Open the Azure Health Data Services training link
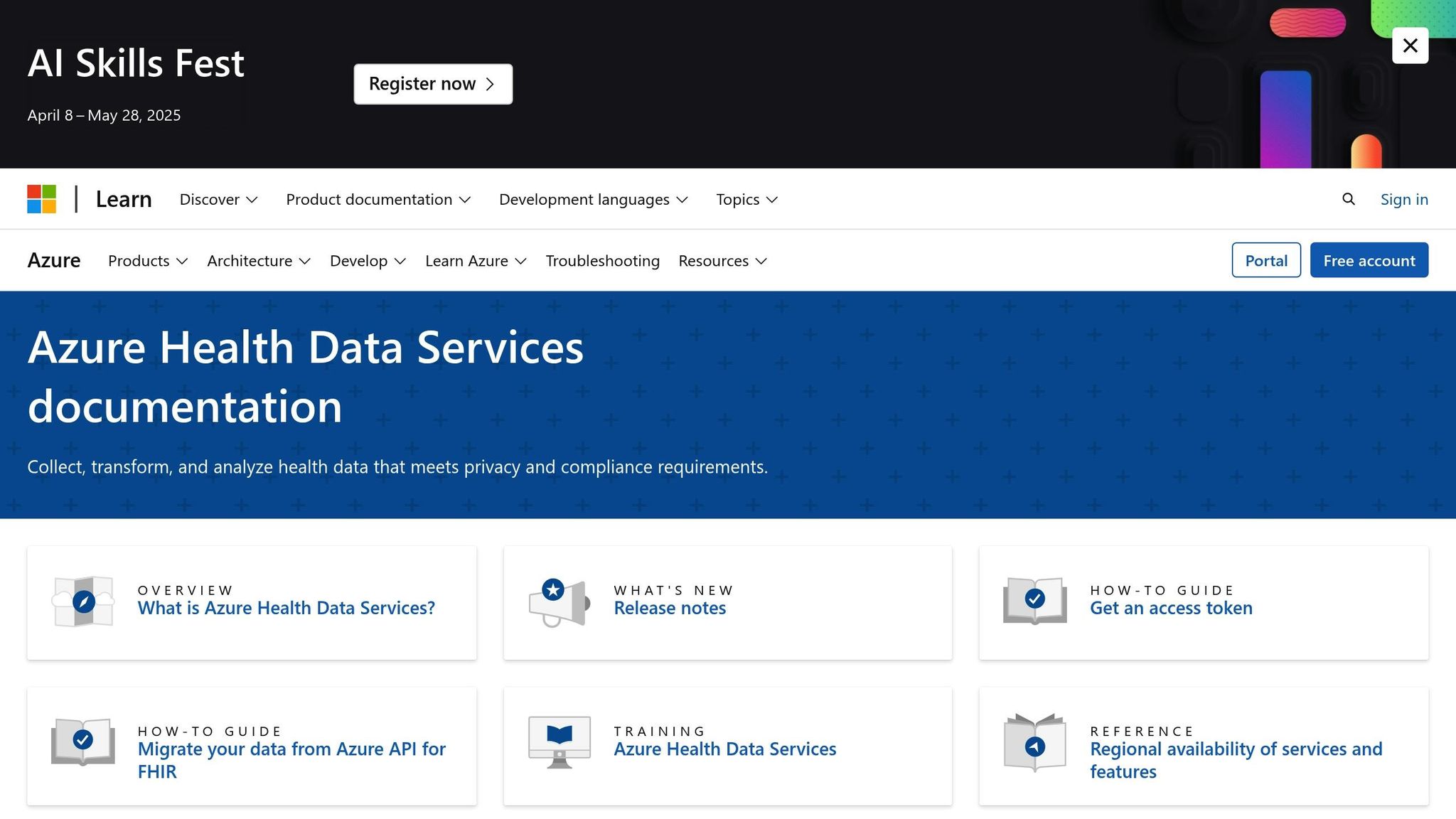The image size is (1456, 819). pyautogui.click(x=724, y=749)
